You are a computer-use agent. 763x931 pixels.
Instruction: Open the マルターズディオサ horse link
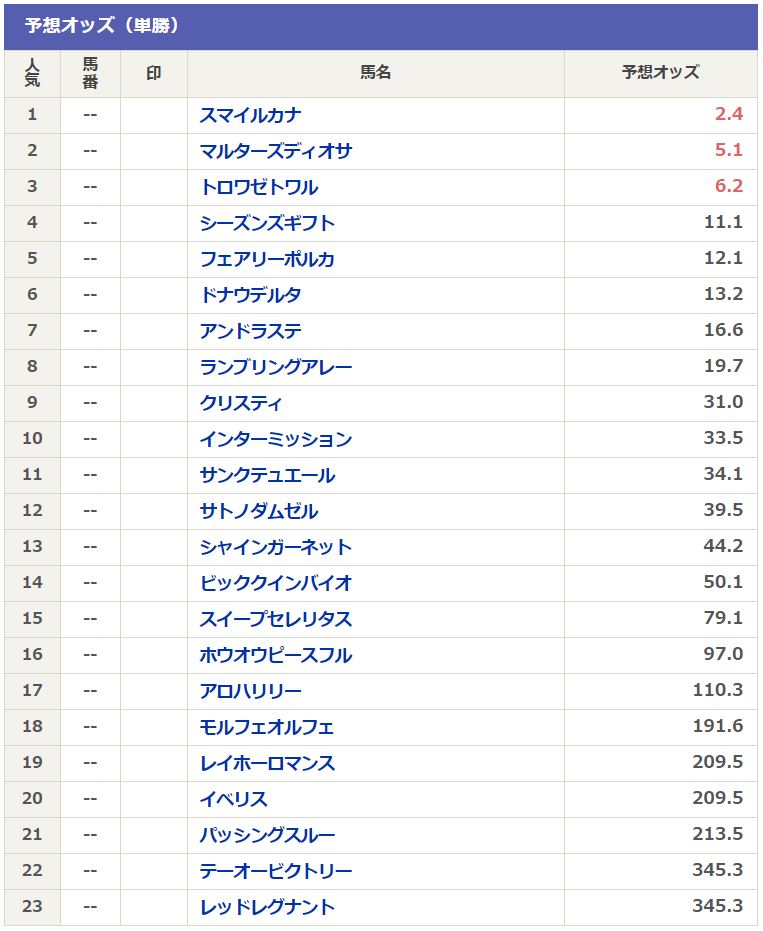point(276,151)
